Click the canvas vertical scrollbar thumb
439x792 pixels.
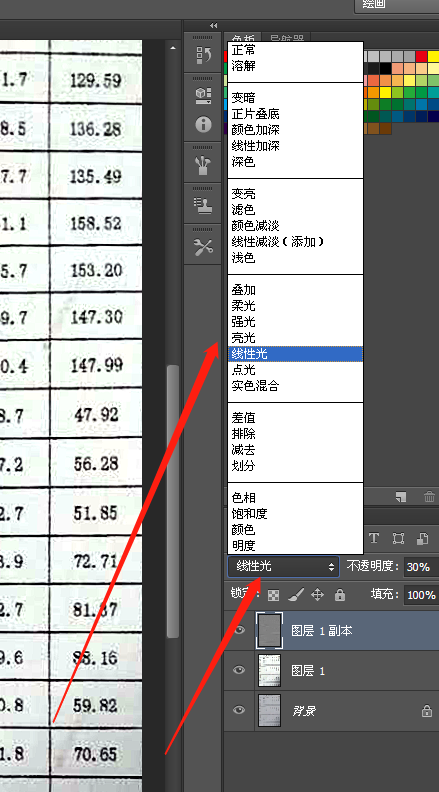173,501
